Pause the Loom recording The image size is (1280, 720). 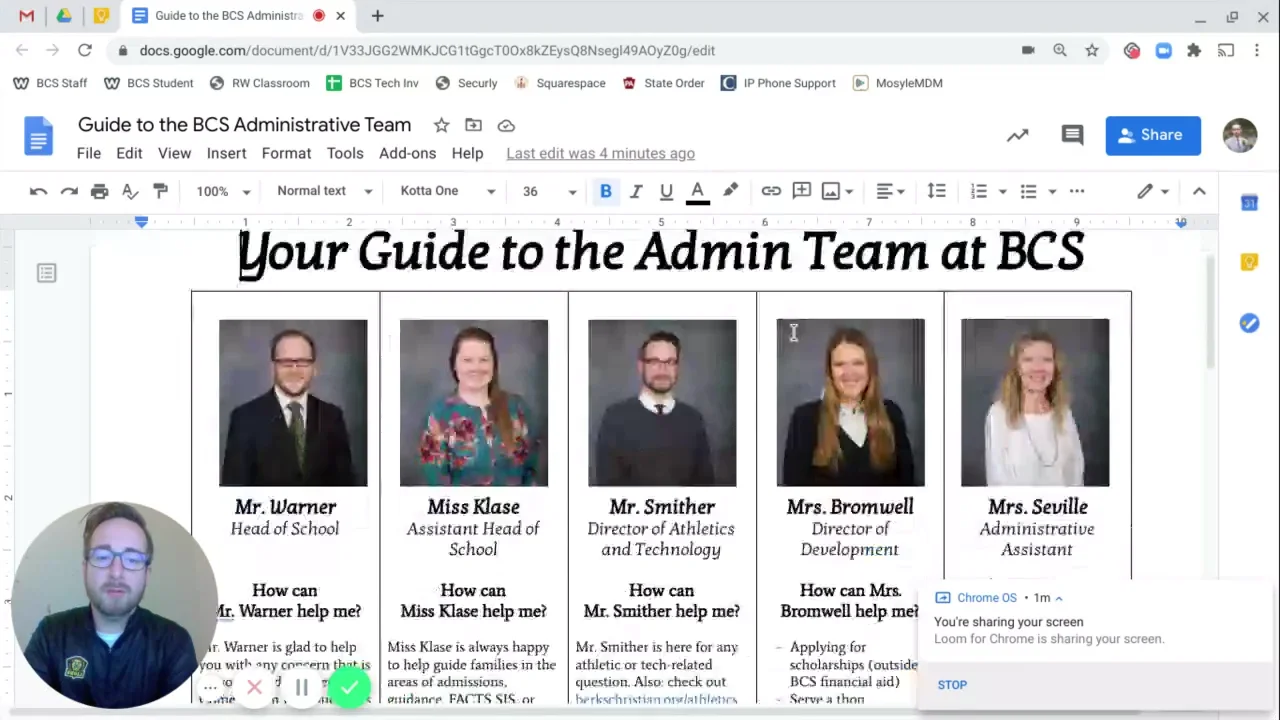click(x=301, y=687)
